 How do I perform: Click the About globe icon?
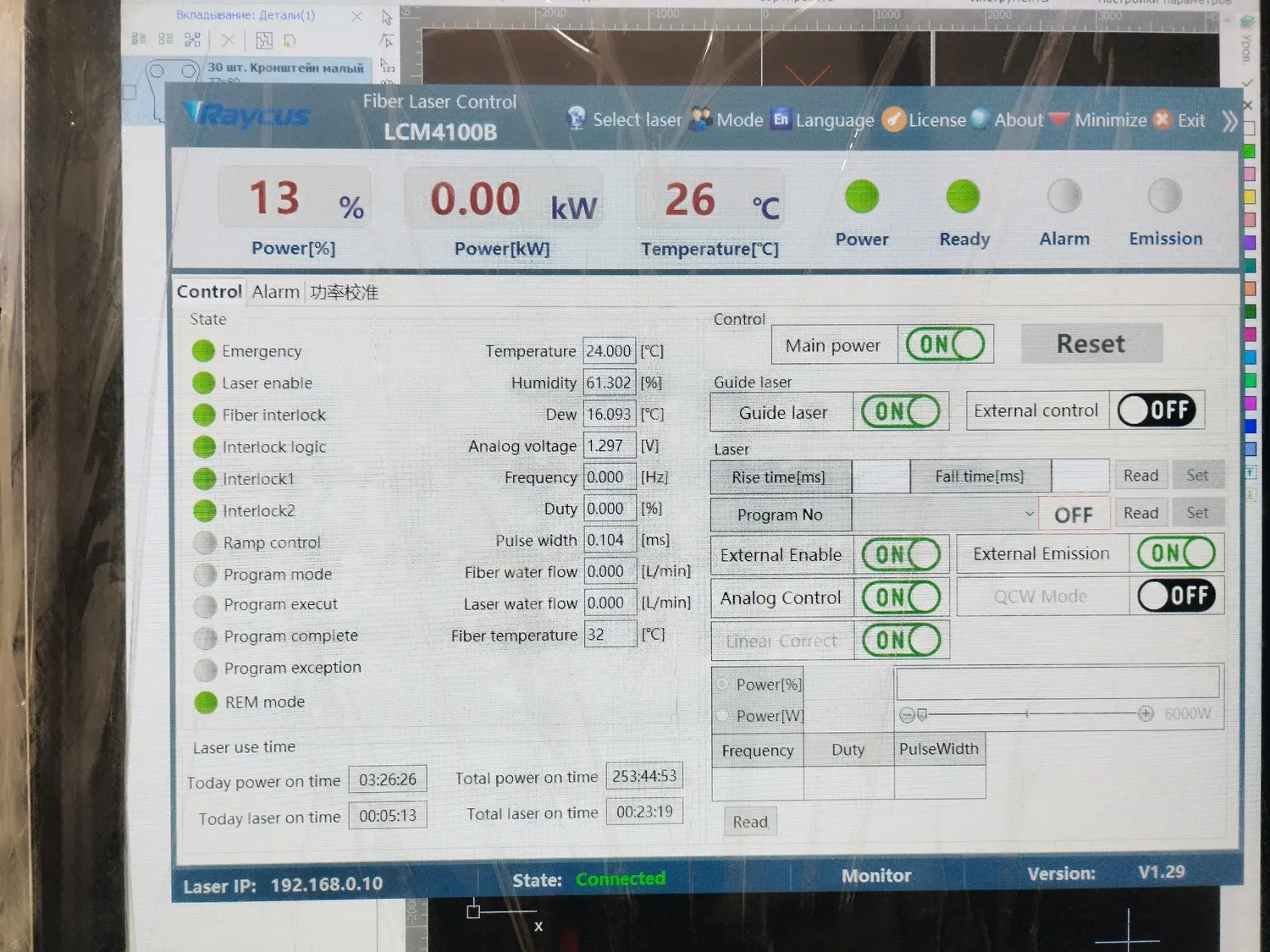pos(980,118)
